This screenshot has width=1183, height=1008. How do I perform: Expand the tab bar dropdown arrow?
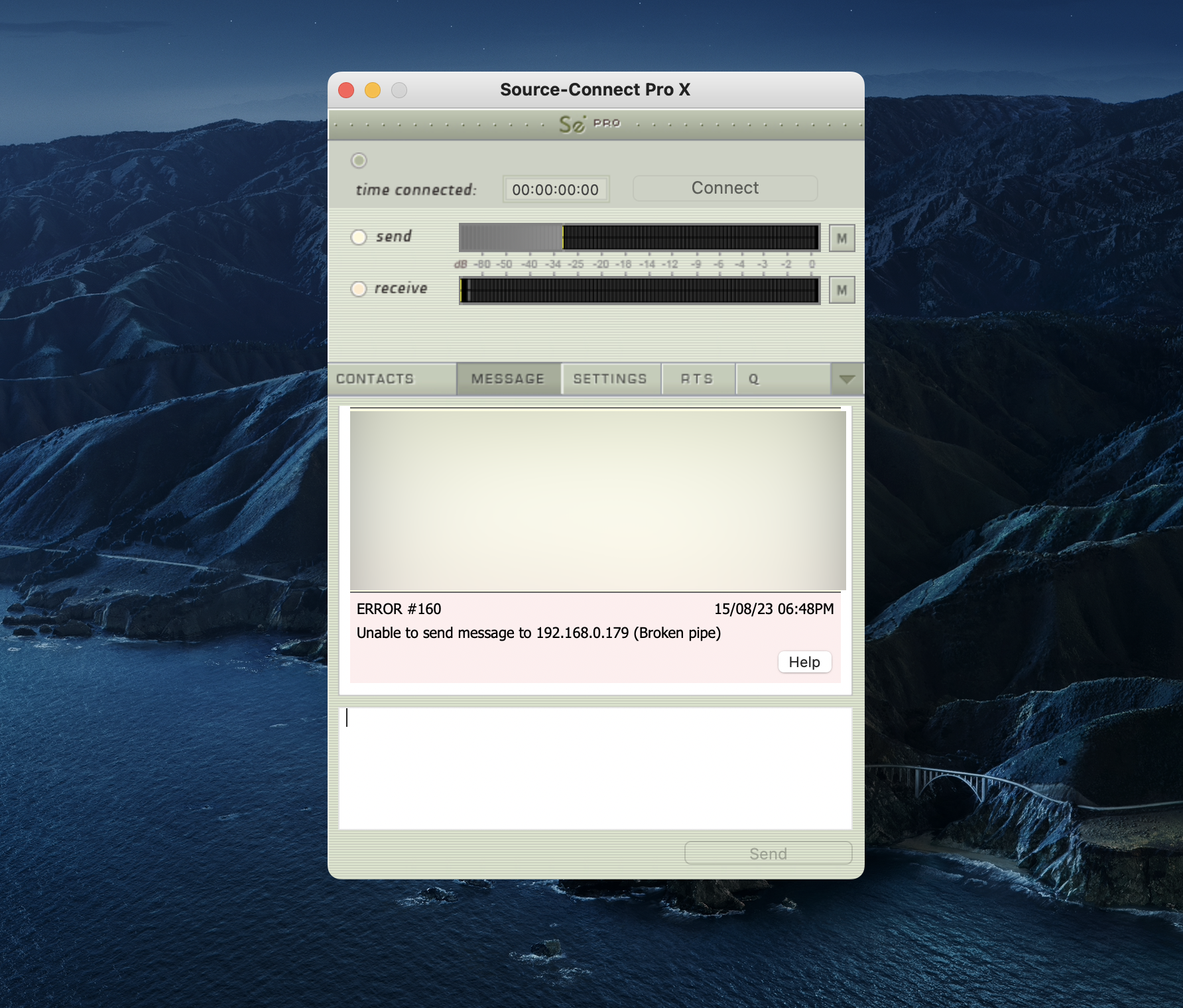click(x=847, y=379)
